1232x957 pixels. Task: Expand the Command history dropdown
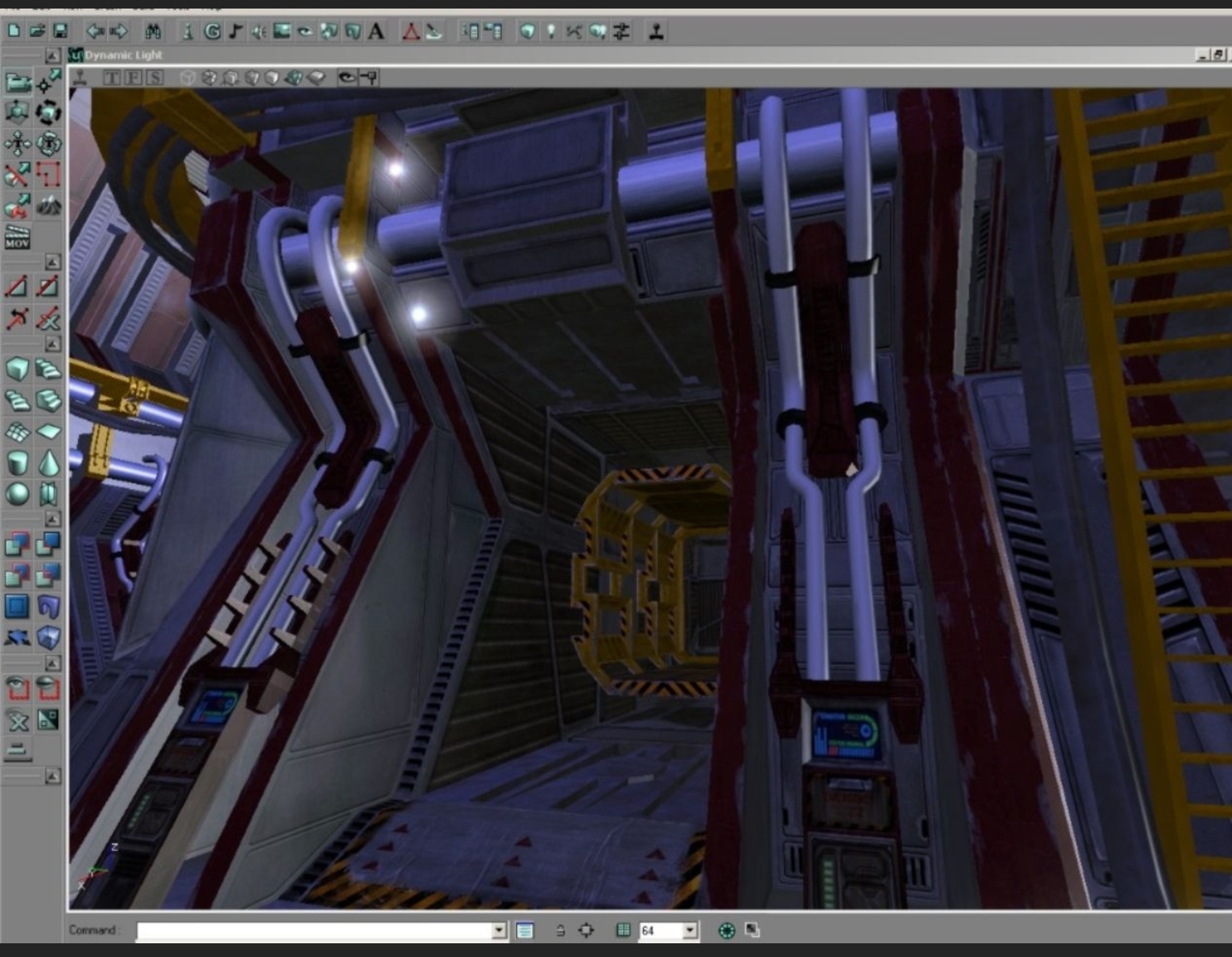[x=499, y=930]
